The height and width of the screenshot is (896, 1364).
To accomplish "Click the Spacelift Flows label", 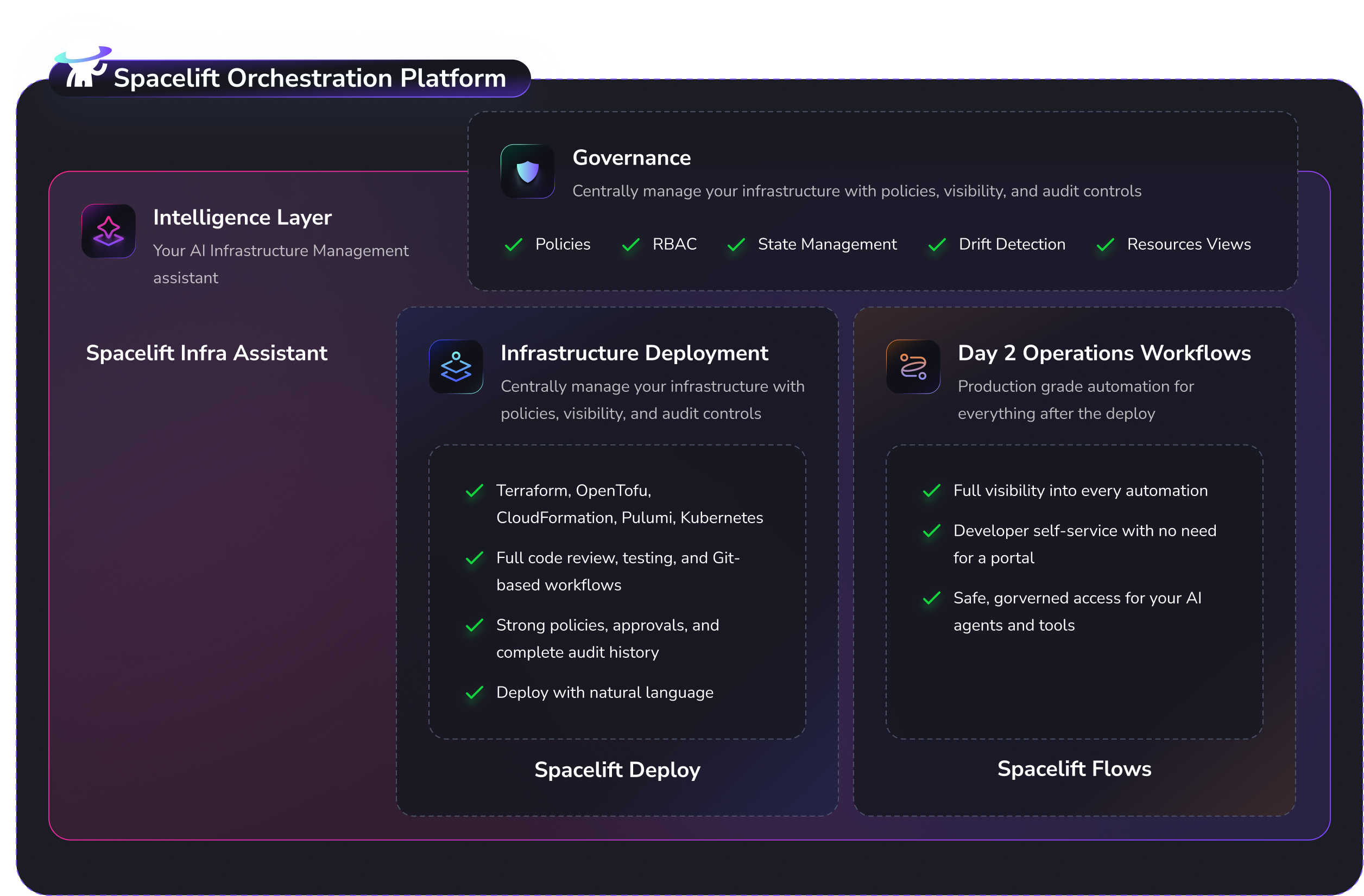I will pyautogui.click(x=1075, y=769).
